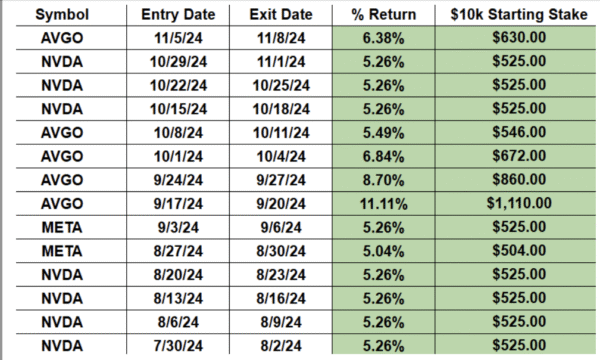Click the $860.00 stake cell
This screenshot has width=600, height=360.
(x=519, y=179)
